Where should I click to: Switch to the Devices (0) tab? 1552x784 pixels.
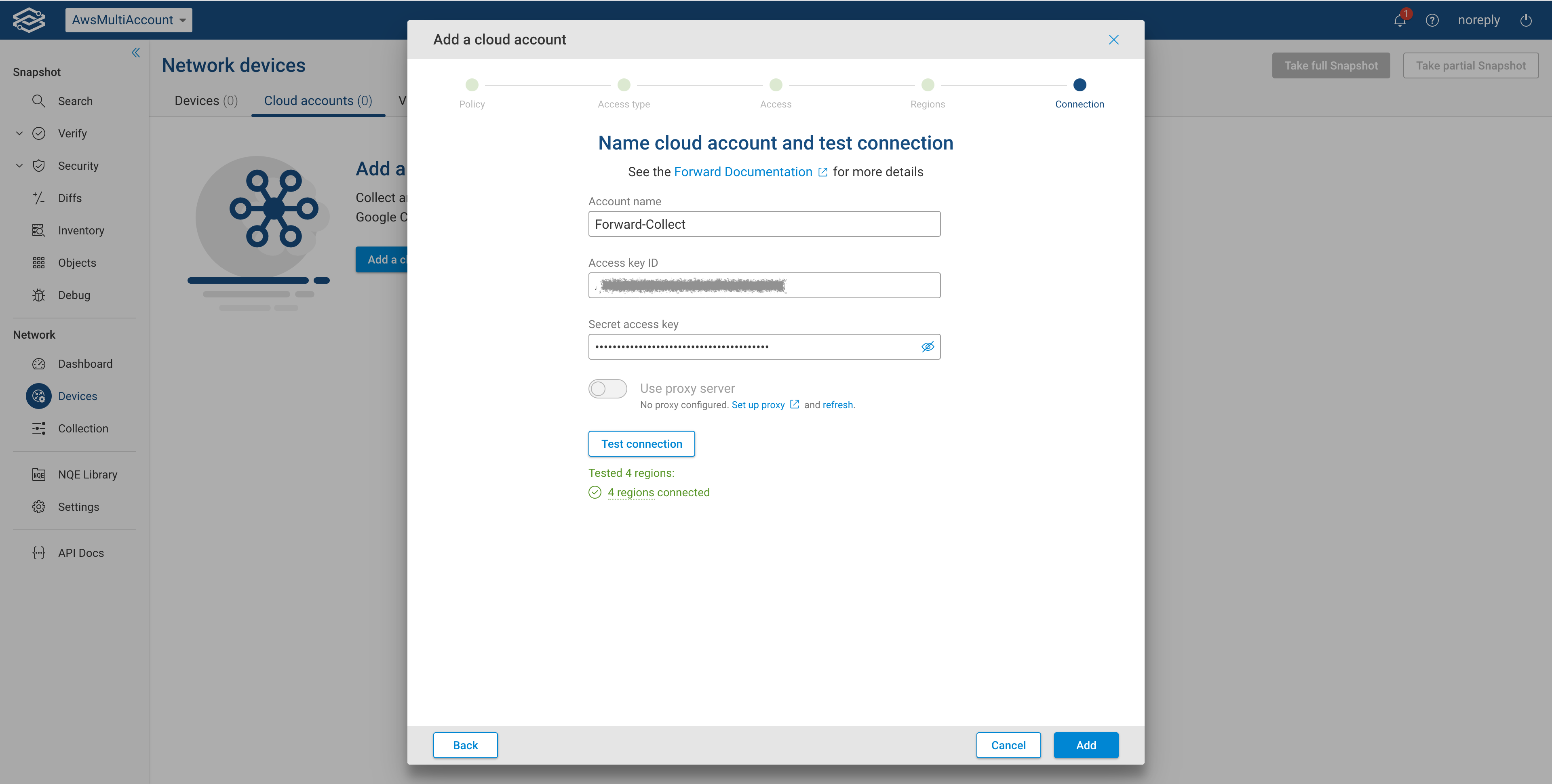[205, 101]
